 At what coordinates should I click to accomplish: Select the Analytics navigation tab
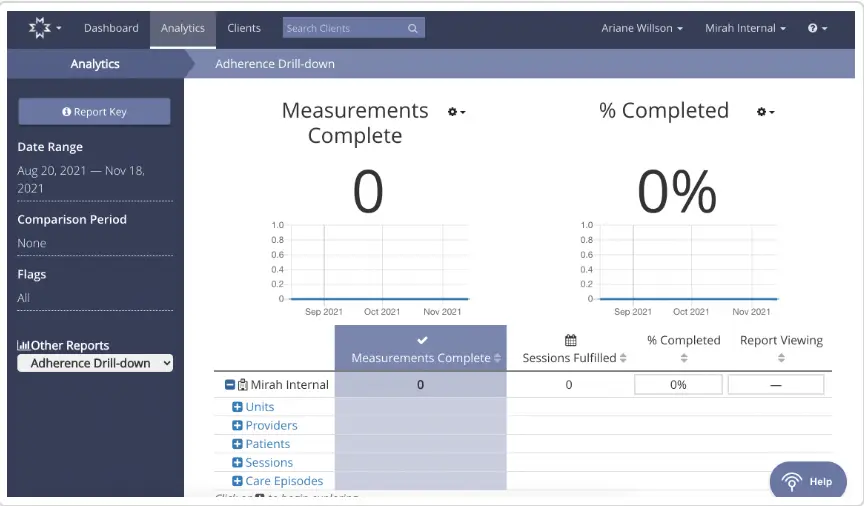[183, 28]
